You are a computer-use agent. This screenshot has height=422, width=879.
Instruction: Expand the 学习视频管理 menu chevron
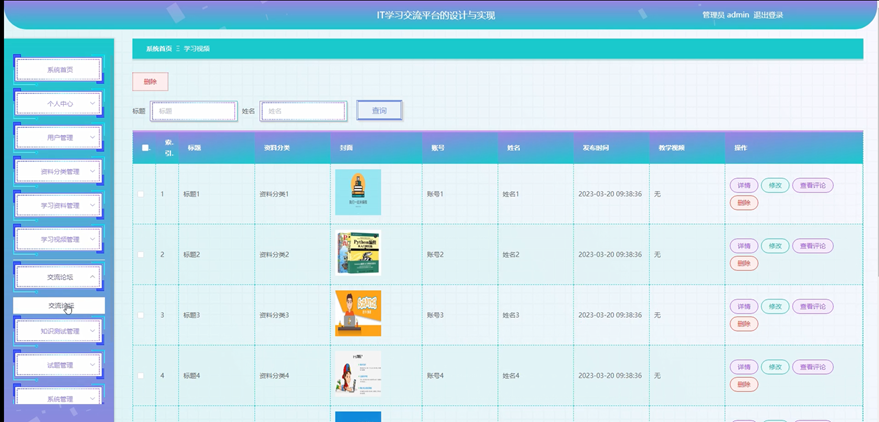pyautogui.click(x=92, y=239)
